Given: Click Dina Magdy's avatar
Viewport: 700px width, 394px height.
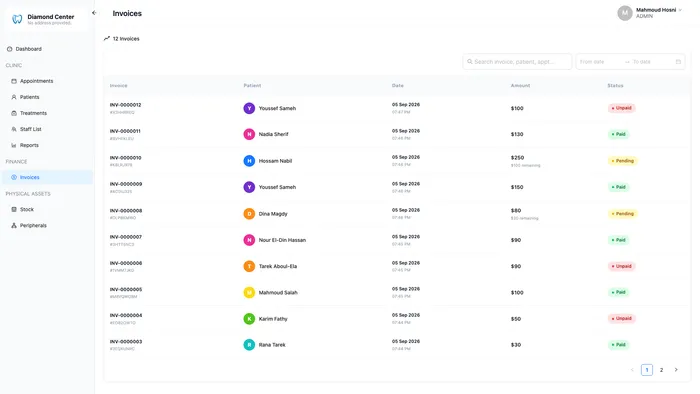Looking at the screenshot, I should pyautogui.click(x=249, y=214).
